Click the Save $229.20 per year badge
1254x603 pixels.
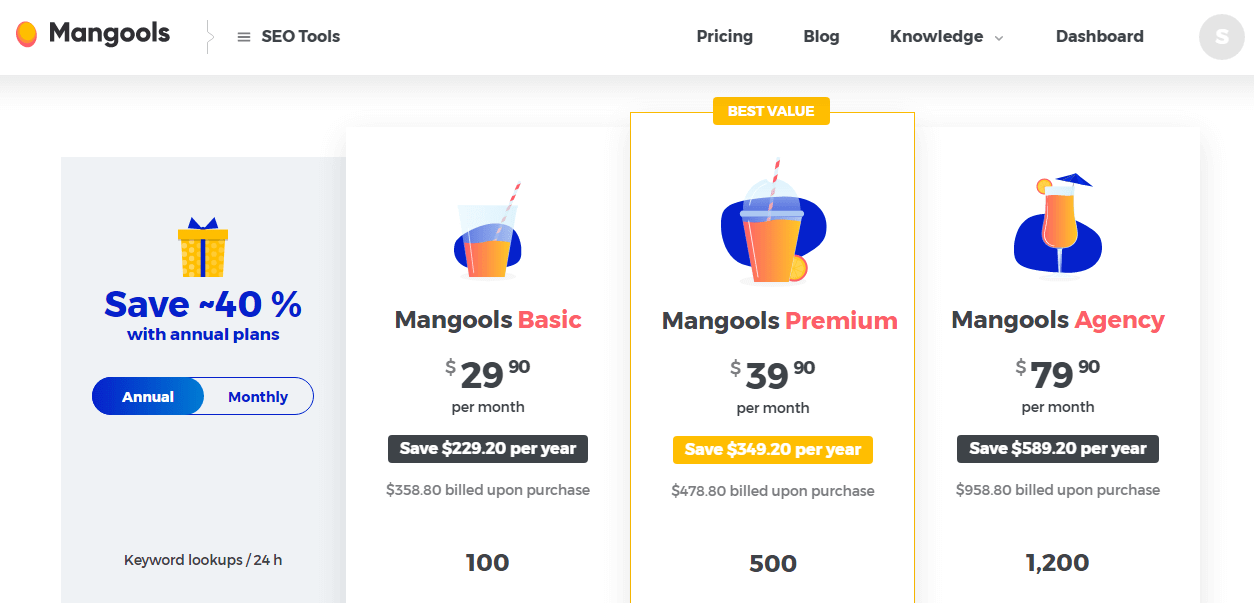488,449
